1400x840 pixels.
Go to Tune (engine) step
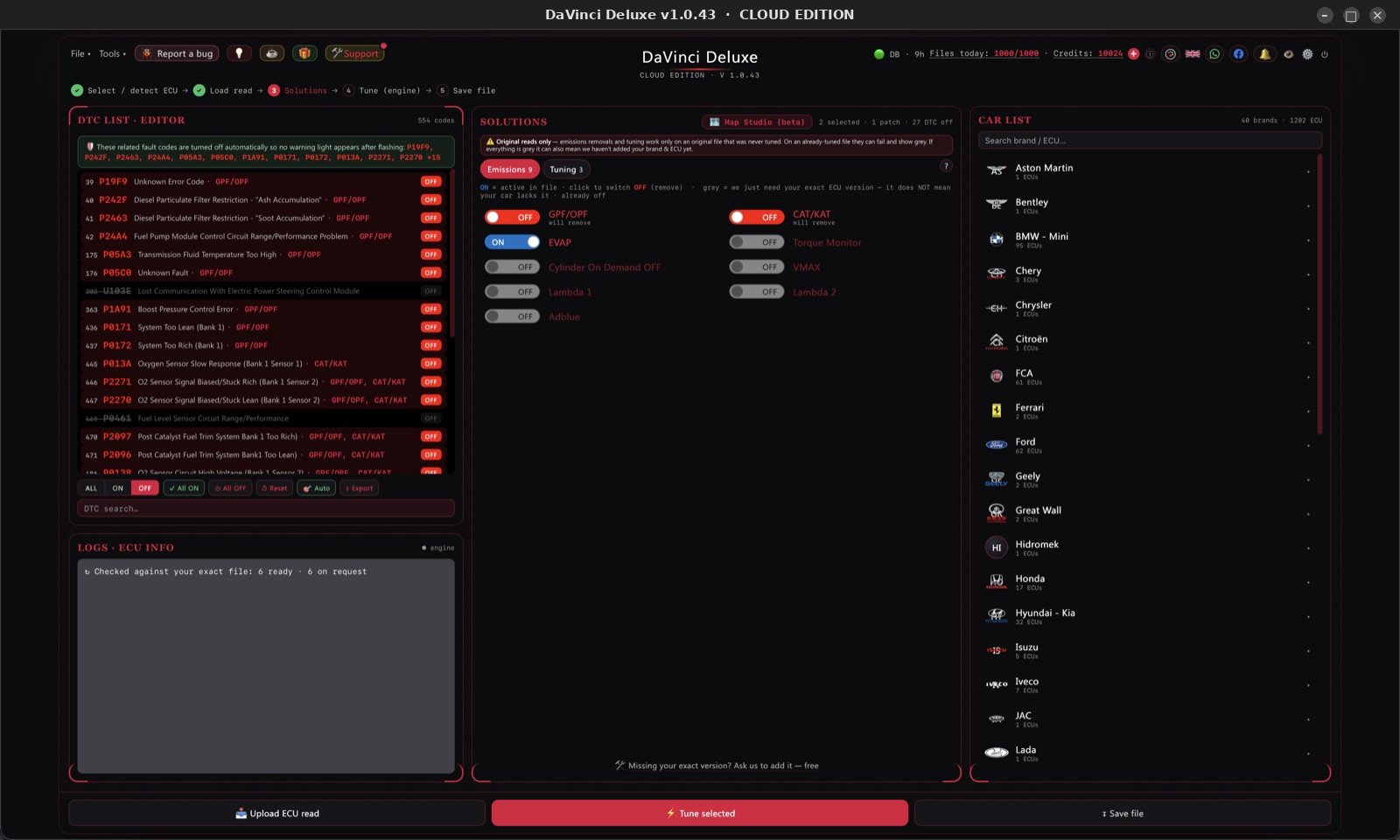pos(381,90)
